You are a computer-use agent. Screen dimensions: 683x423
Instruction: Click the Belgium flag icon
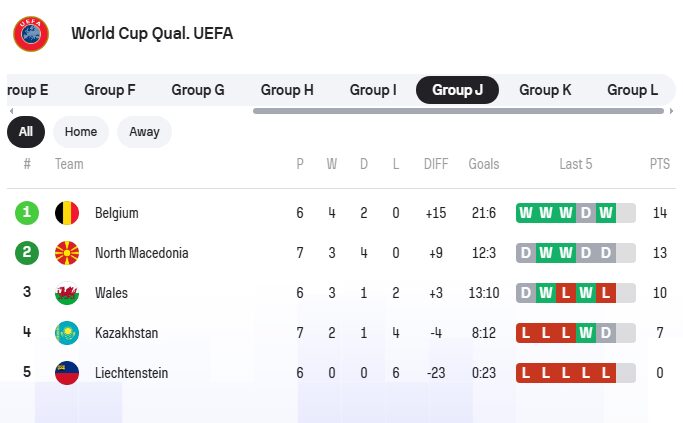tap(67, 213)
